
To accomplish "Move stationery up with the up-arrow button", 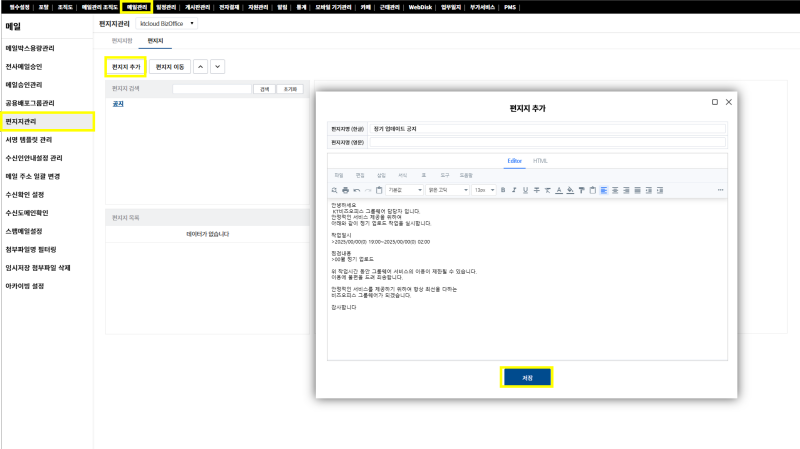I will 200,66.
